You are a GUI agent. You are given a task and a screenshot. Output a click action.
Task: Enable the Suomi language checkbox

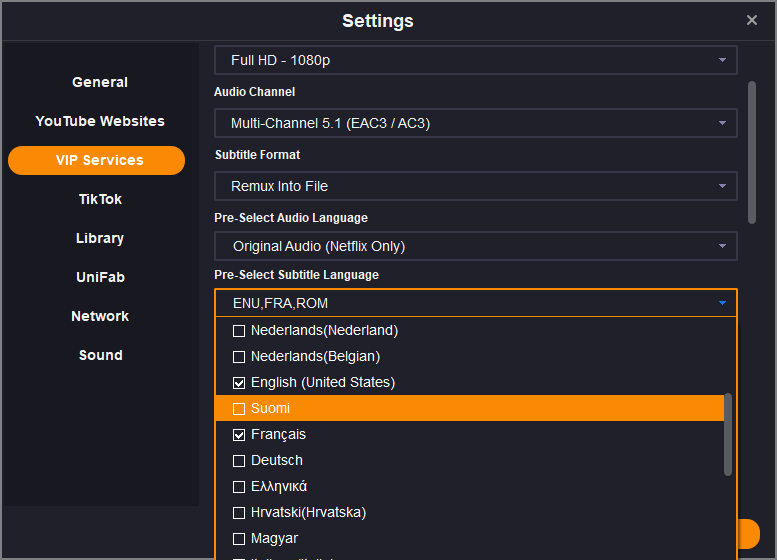[239, 408]
